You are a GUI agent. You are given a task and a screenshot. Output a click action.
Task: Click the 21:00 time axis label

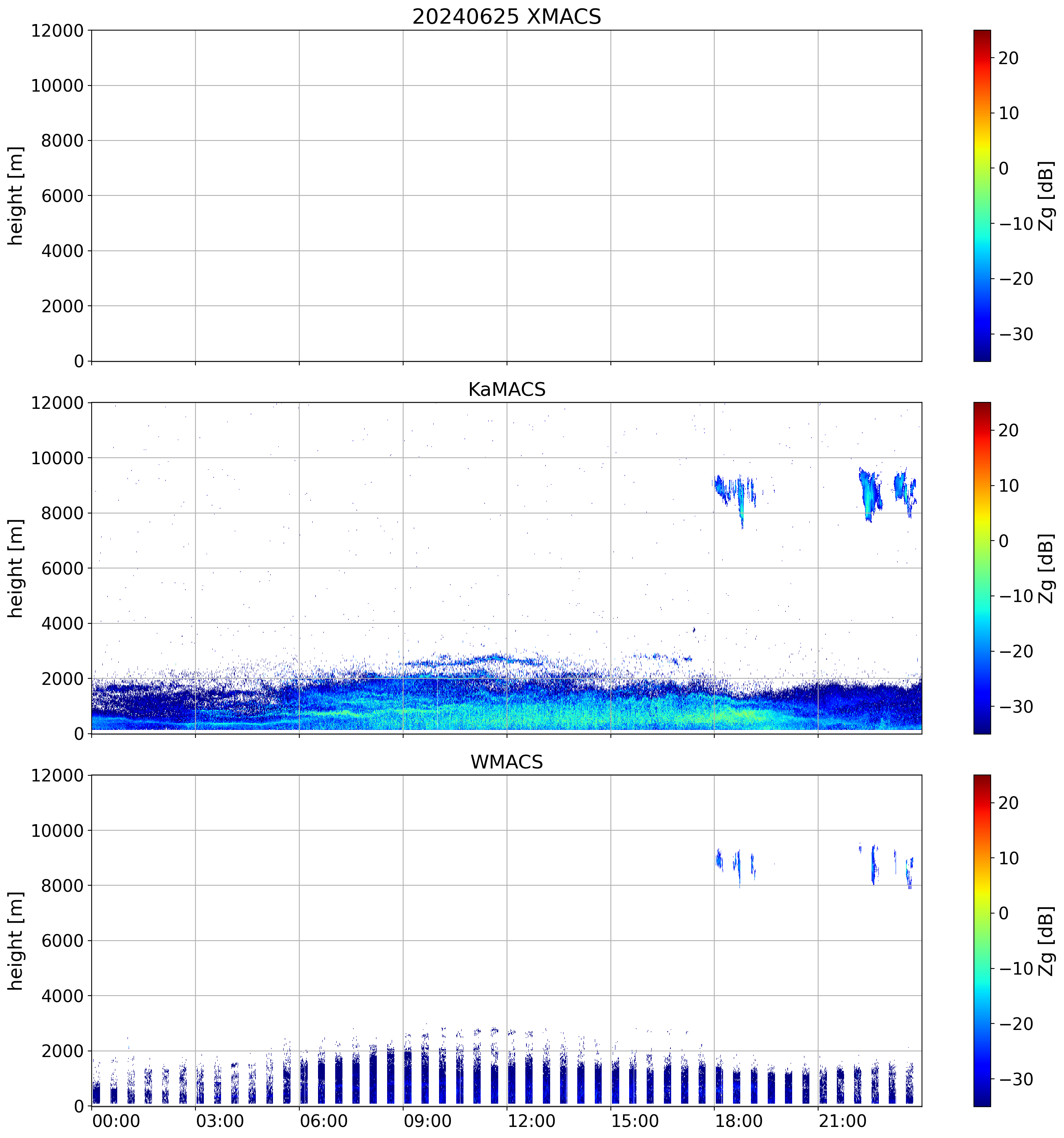(843, 1121)
